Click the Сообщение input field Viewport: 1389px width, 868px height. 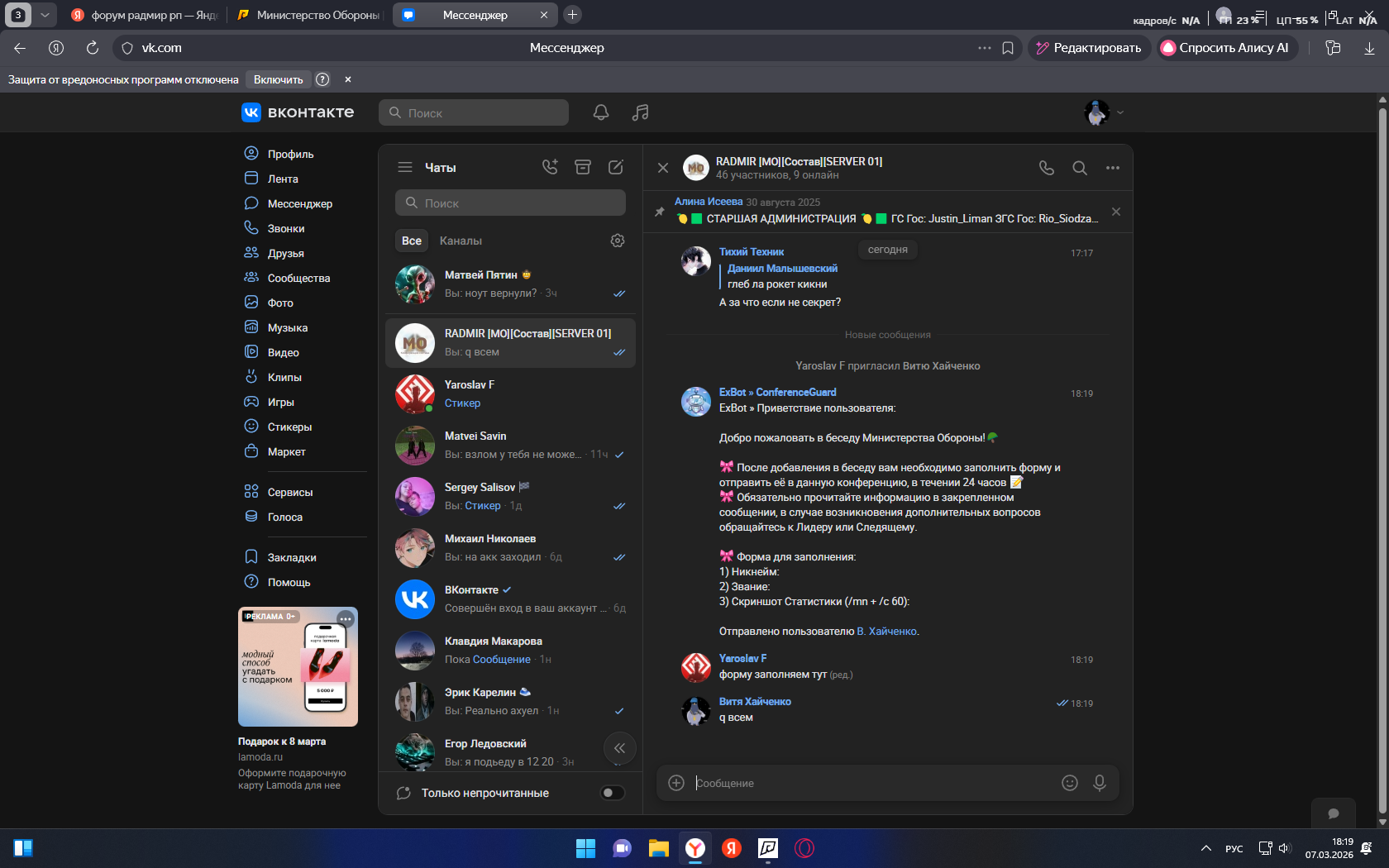868,783
